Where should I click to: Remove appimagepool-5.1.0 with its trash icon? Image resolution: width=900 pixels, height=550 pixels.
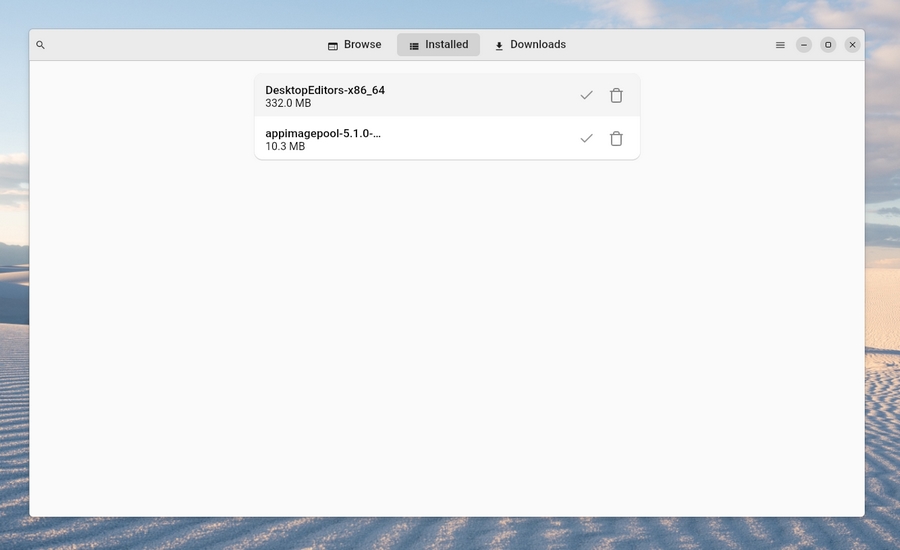616,138
